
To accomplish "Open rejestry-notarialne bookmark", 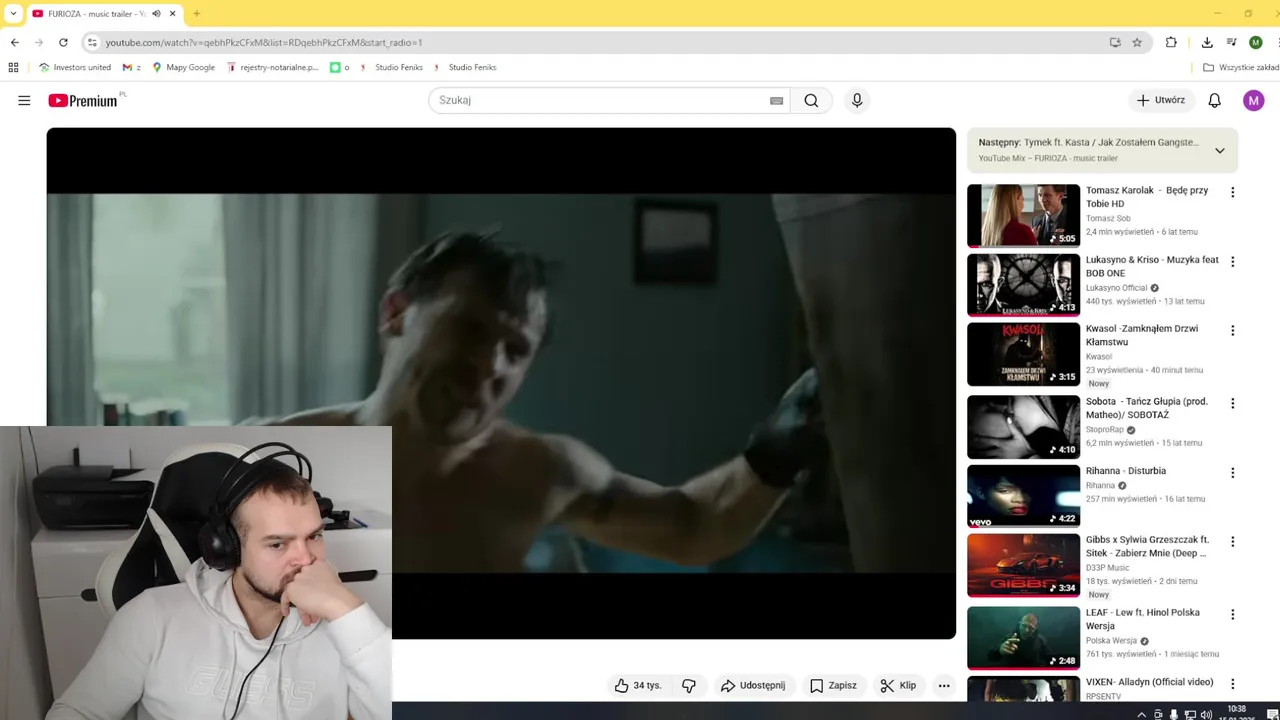I will [x=272, y=67].
